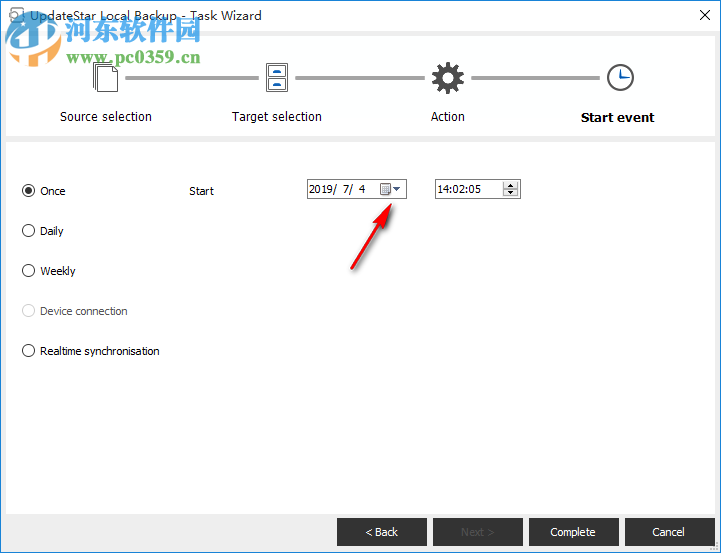Select the Daily radio button

29,231
